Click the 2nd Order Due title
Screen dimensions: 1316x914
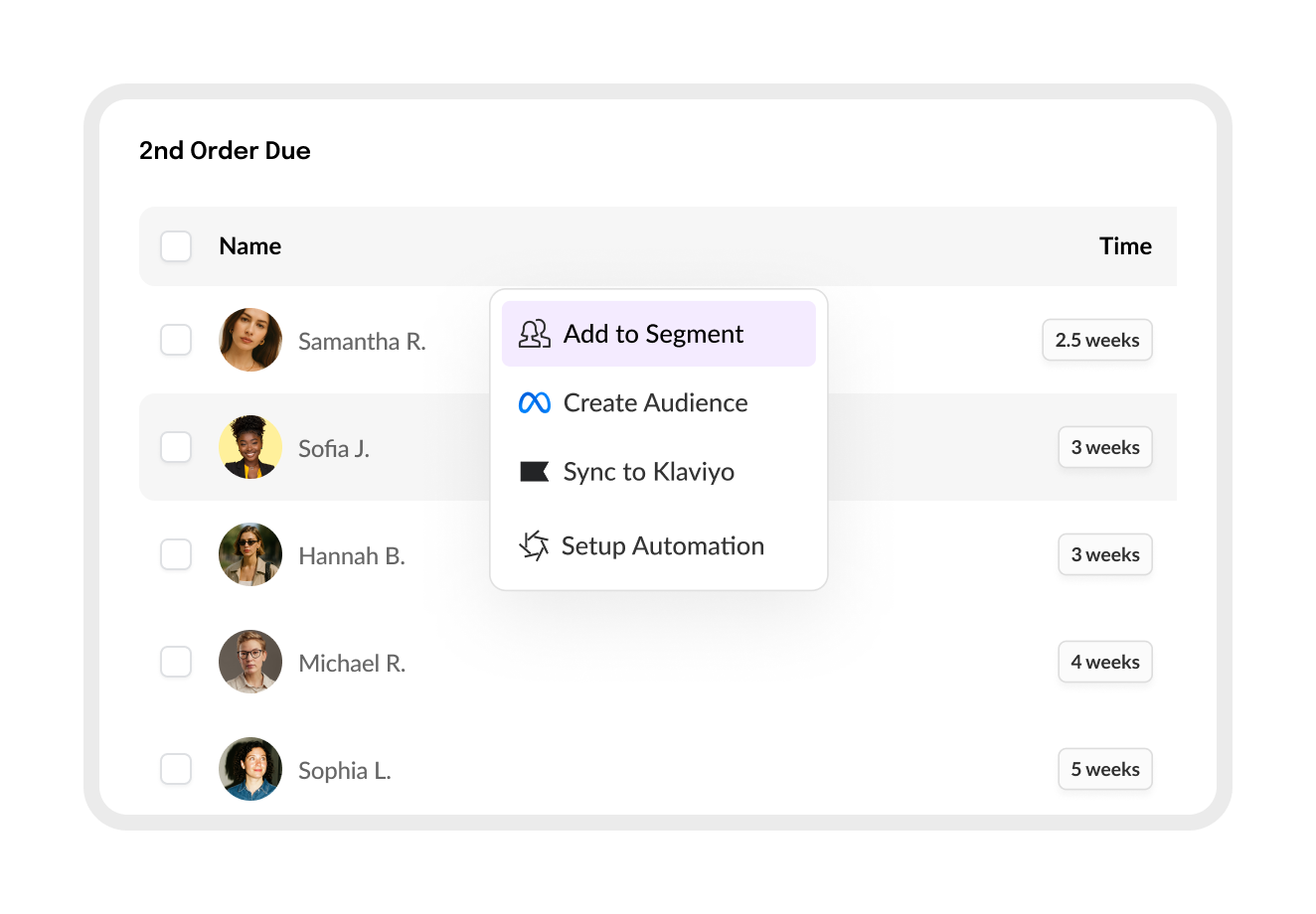point(225,151)
